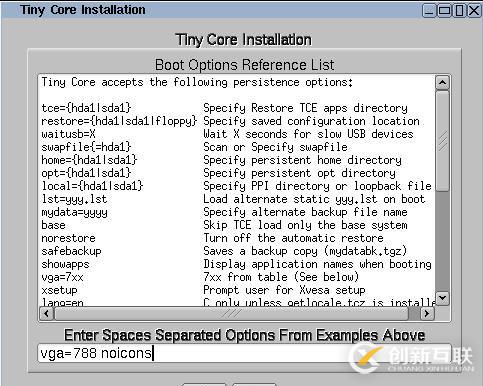Click 'Scan or Specify swapfile' description

(x=275, y=147)
